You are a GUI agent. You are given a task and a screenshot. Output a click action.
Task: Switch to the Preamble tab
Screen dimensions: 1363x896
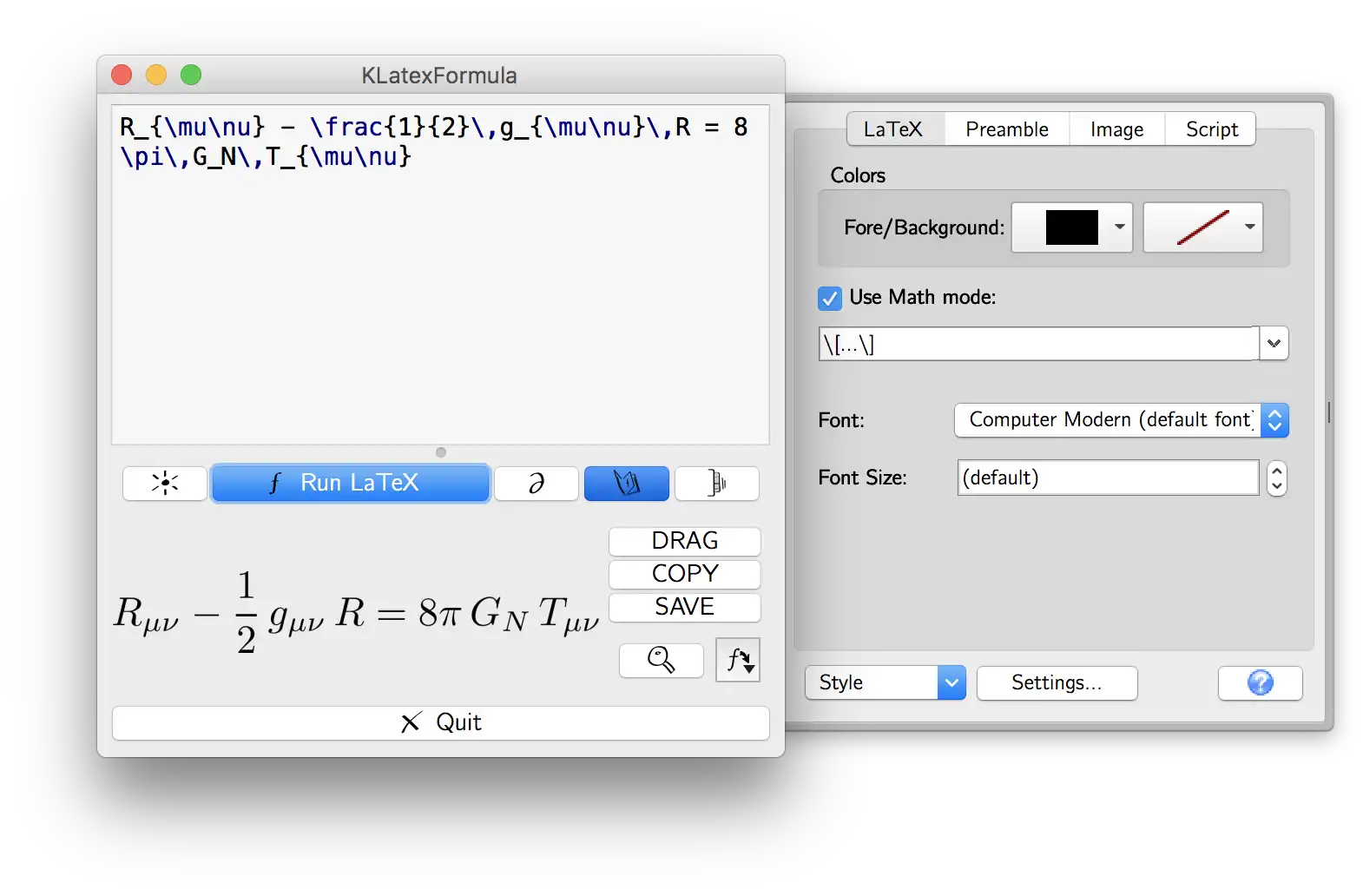tap(1007, 129)
